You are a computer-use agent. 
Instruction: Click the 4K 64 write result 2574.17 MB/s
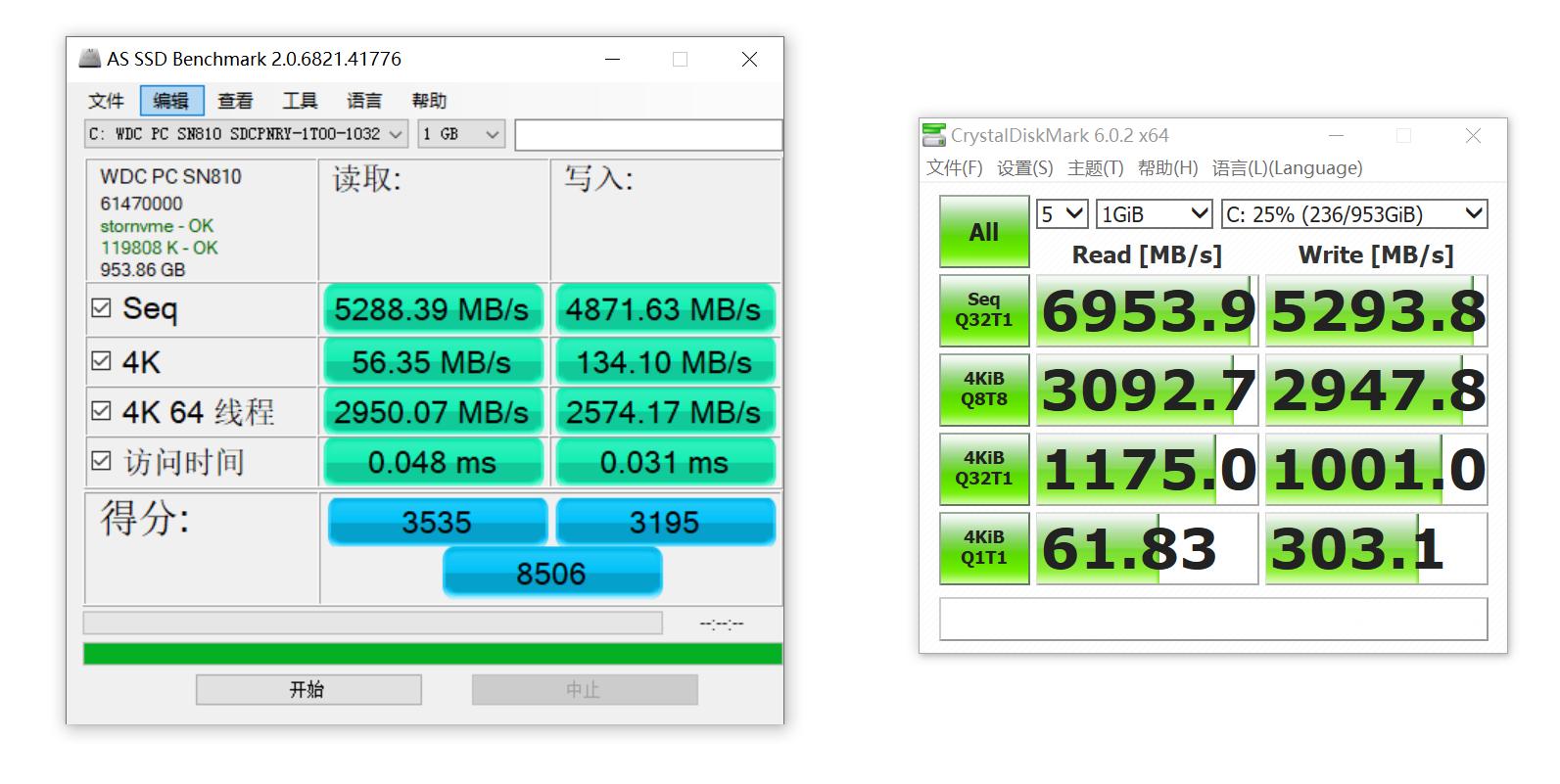[x=664, y=412]
